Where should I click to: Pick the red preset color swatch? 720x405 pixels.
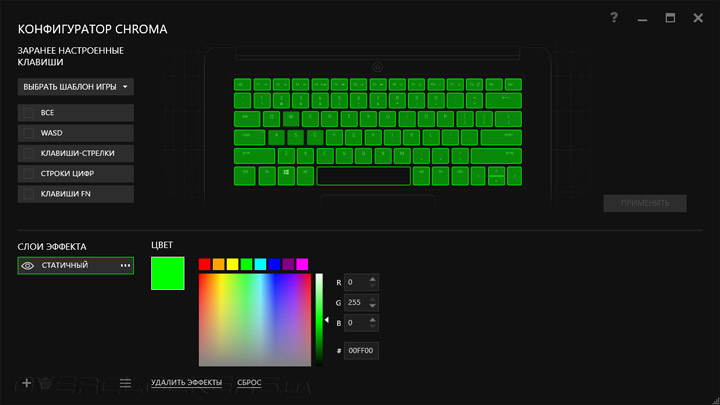tap(205, 264)
